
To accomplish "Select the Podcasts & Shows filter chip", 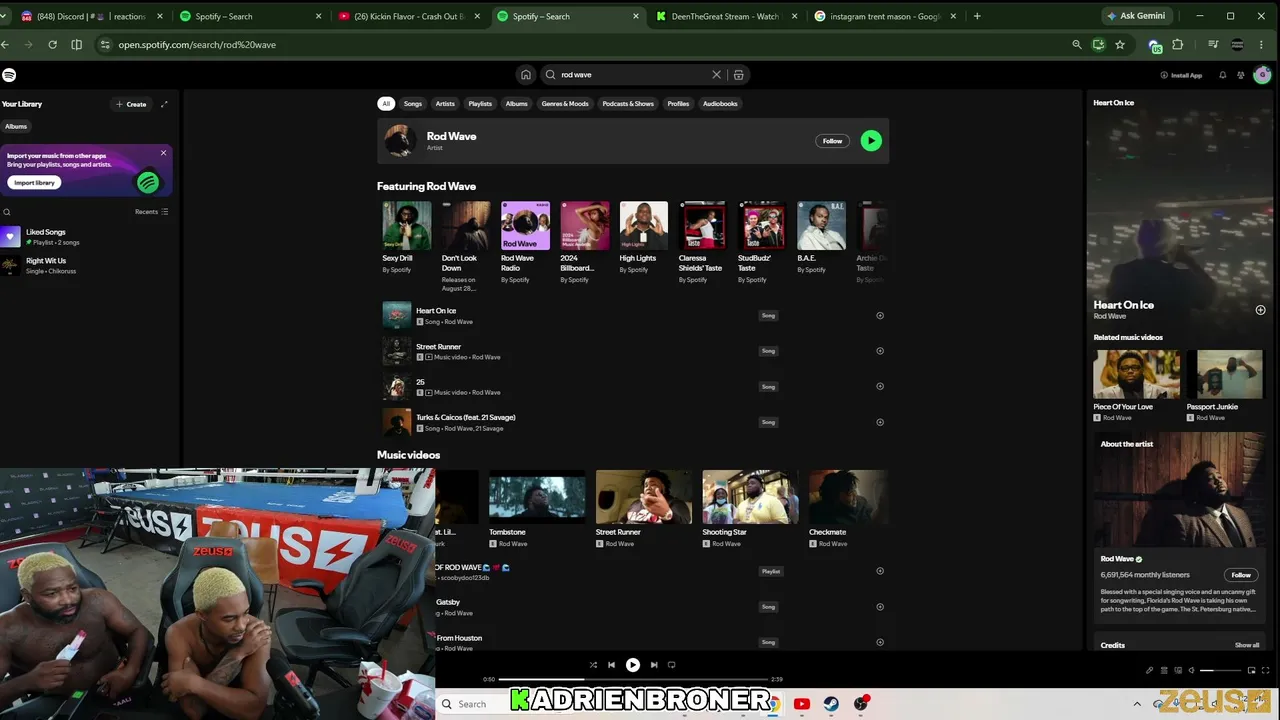I will 628,104.
